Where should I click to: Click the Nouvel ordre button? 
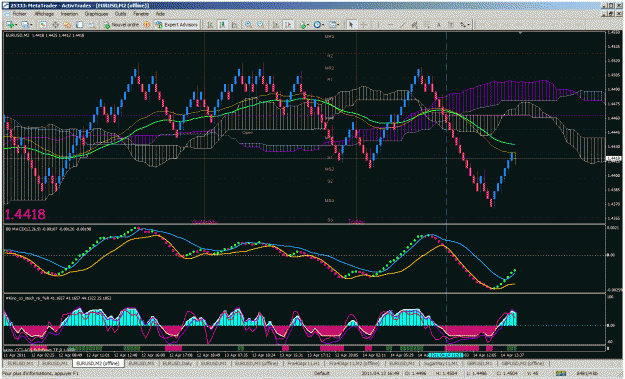(122, 25)
